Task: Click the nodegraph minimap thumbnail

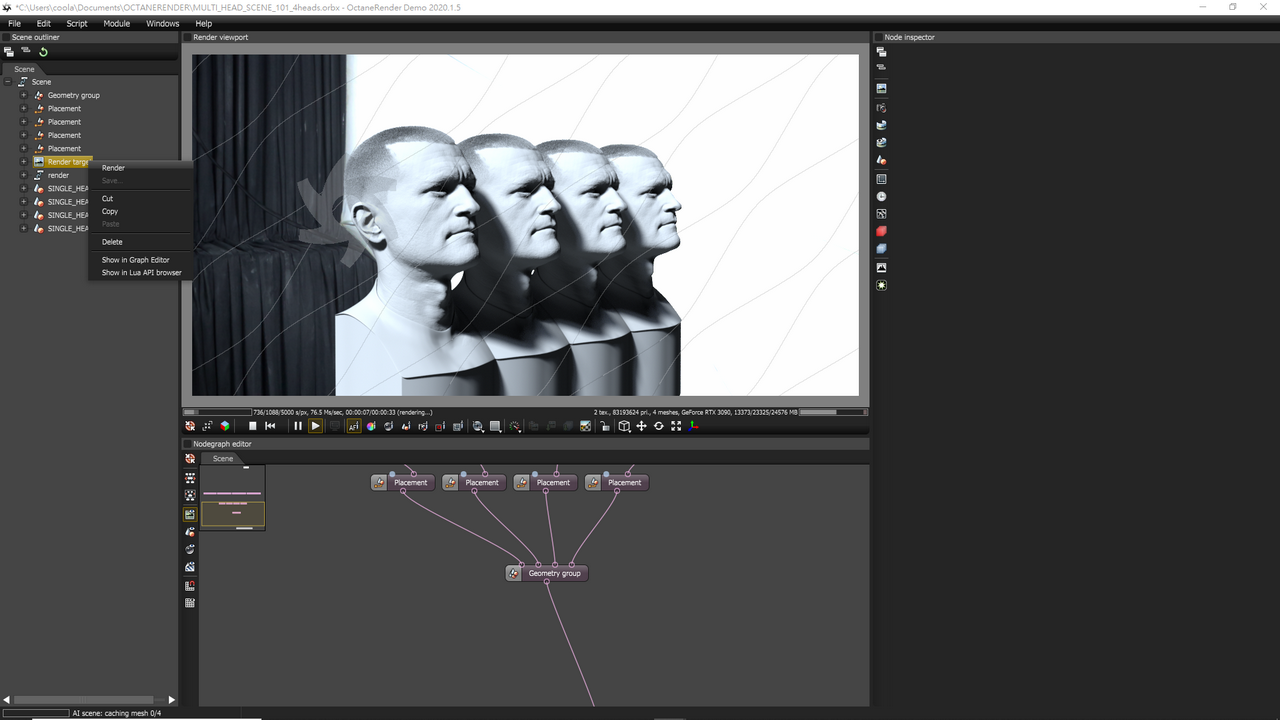Action: tap(233, 497)
